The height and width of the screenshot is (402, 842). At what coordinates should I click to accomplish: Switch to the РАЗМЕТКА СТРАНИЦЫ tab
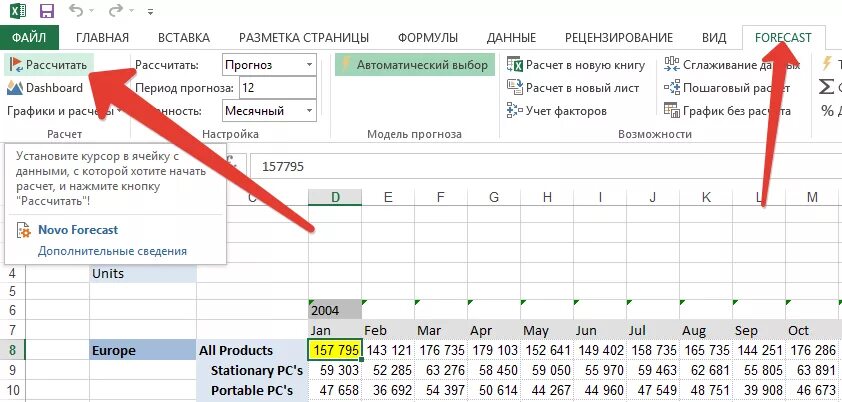[304, 38]
